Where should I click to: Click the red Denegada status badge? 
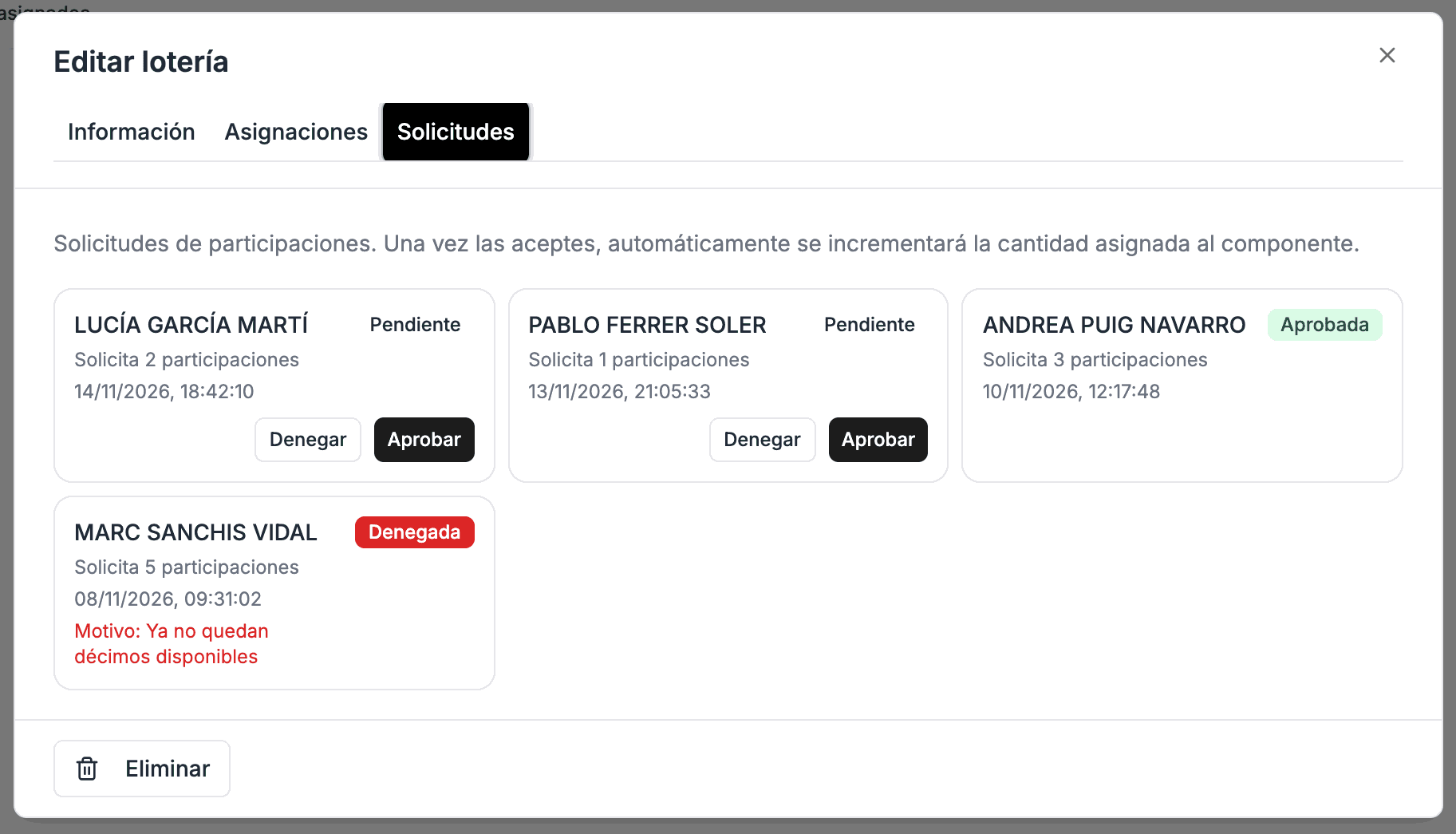(x=415, y=532)
